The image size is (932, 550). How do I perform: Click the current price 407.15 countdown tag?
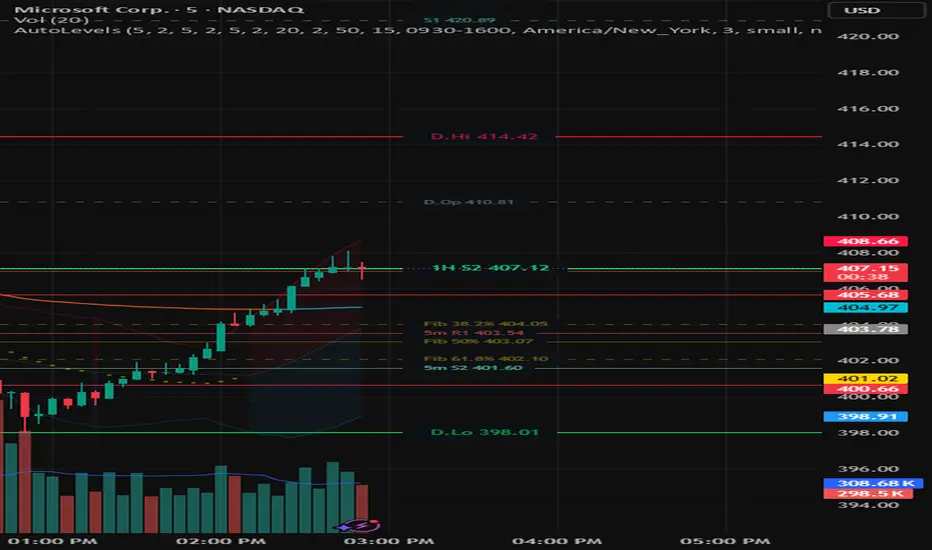click(865, 272)
